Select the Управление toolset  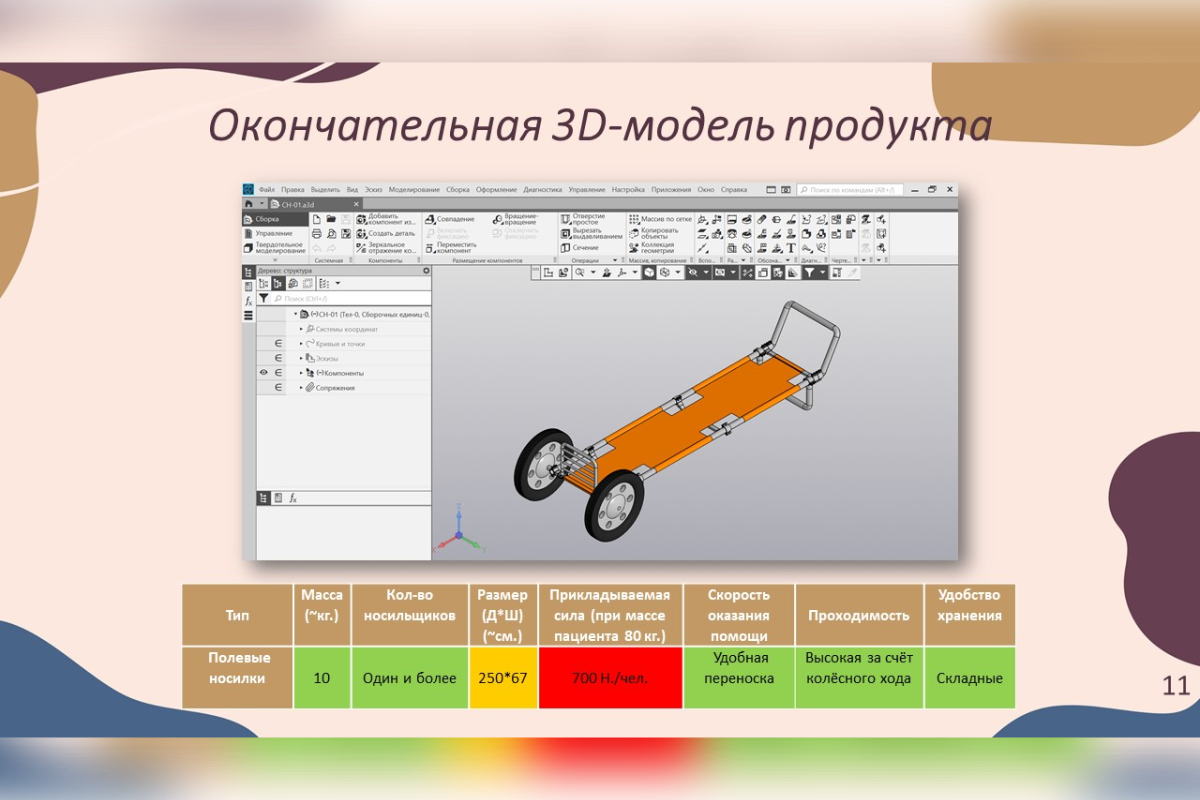273,233
